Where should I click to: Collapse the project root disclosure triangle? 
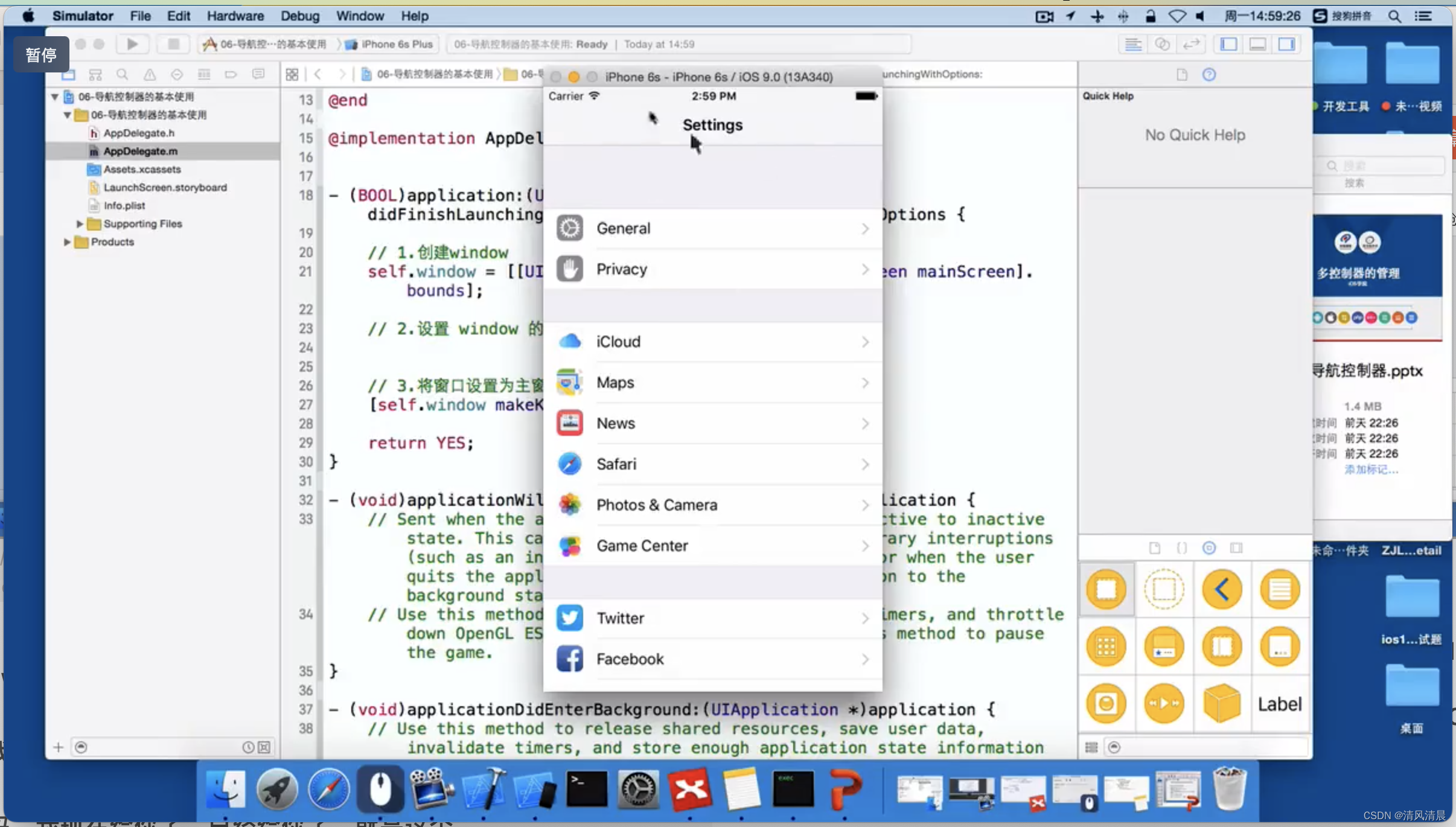point(54,97)
